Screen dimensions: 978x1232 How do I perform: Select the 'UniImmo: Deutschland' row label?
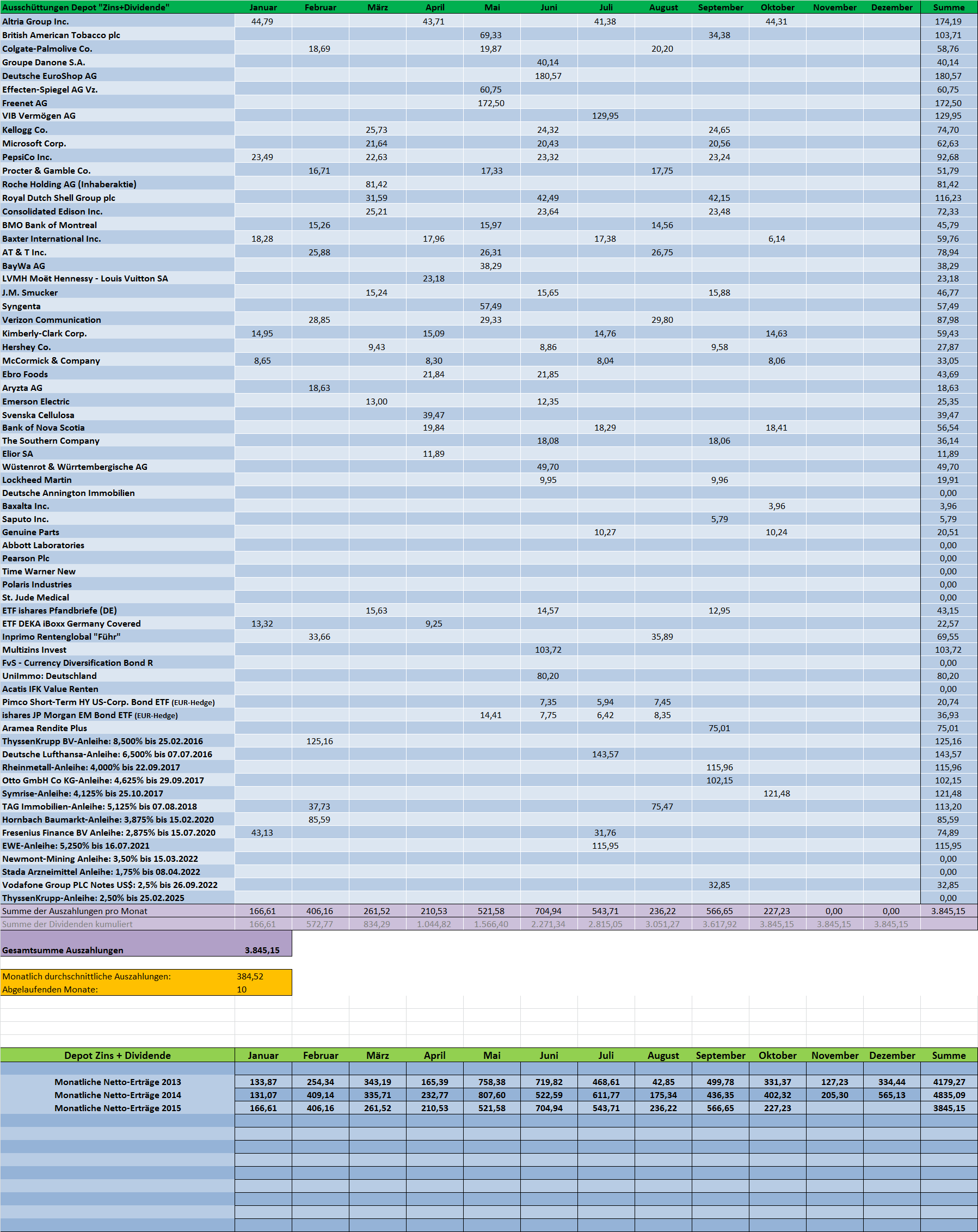[x=50, y=676]
